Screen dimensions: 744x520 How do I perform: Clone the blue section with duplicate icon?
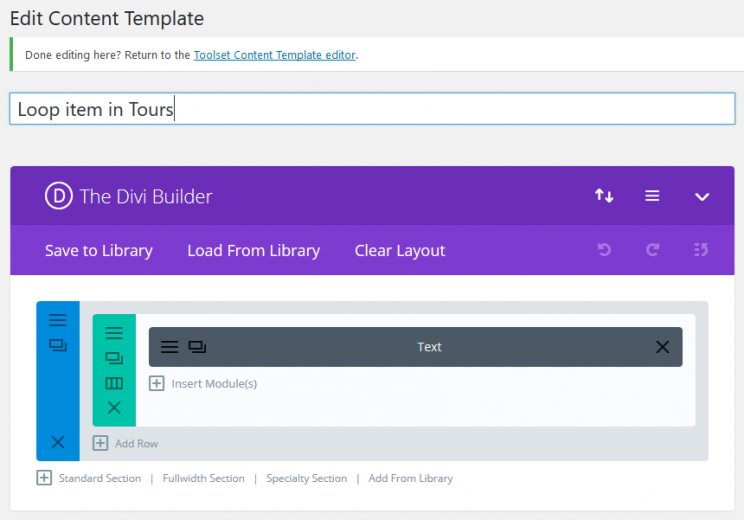(58, 345)
